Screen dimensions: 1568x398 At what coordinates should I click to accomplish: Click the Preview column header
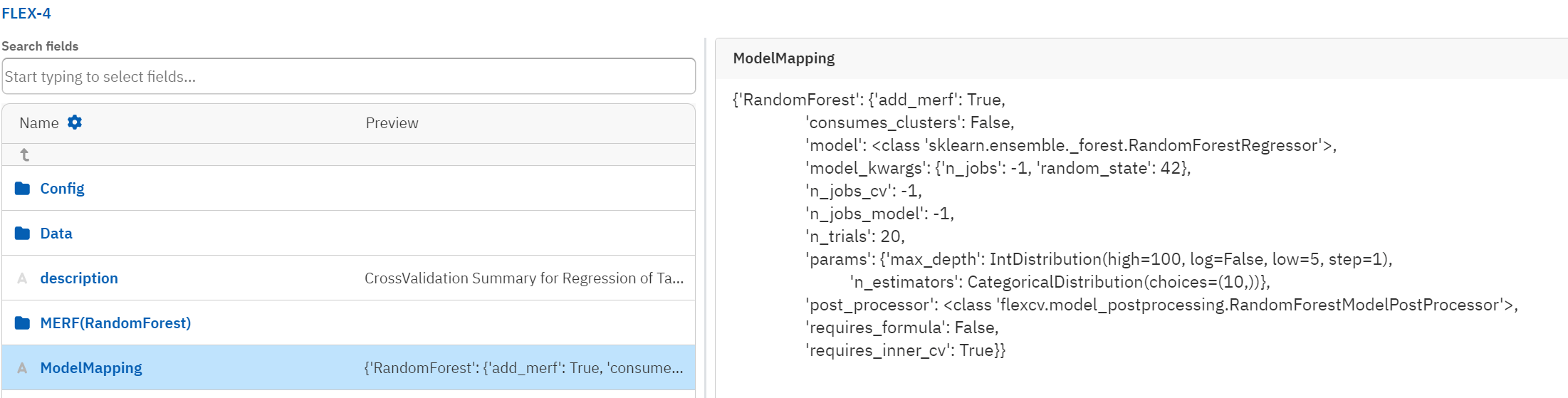[392, 123]
